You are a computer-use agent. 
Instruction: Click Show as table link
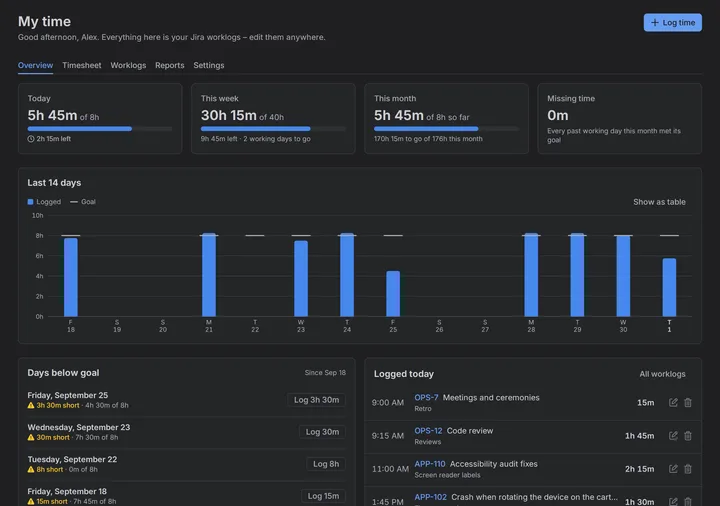[x=659, y=202]
